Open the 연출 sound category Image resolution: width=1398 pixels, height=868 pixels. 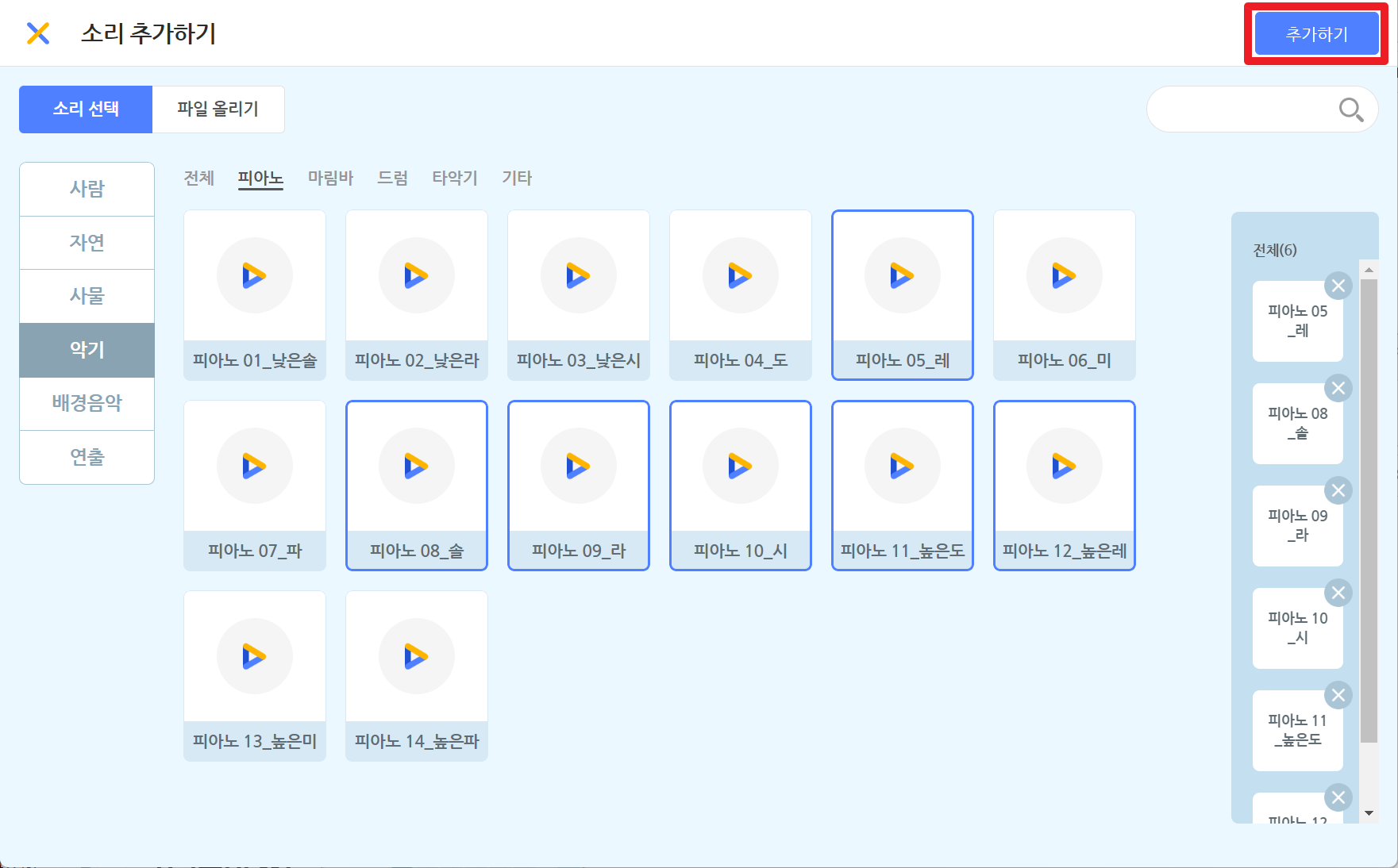(x=87, y=457)
